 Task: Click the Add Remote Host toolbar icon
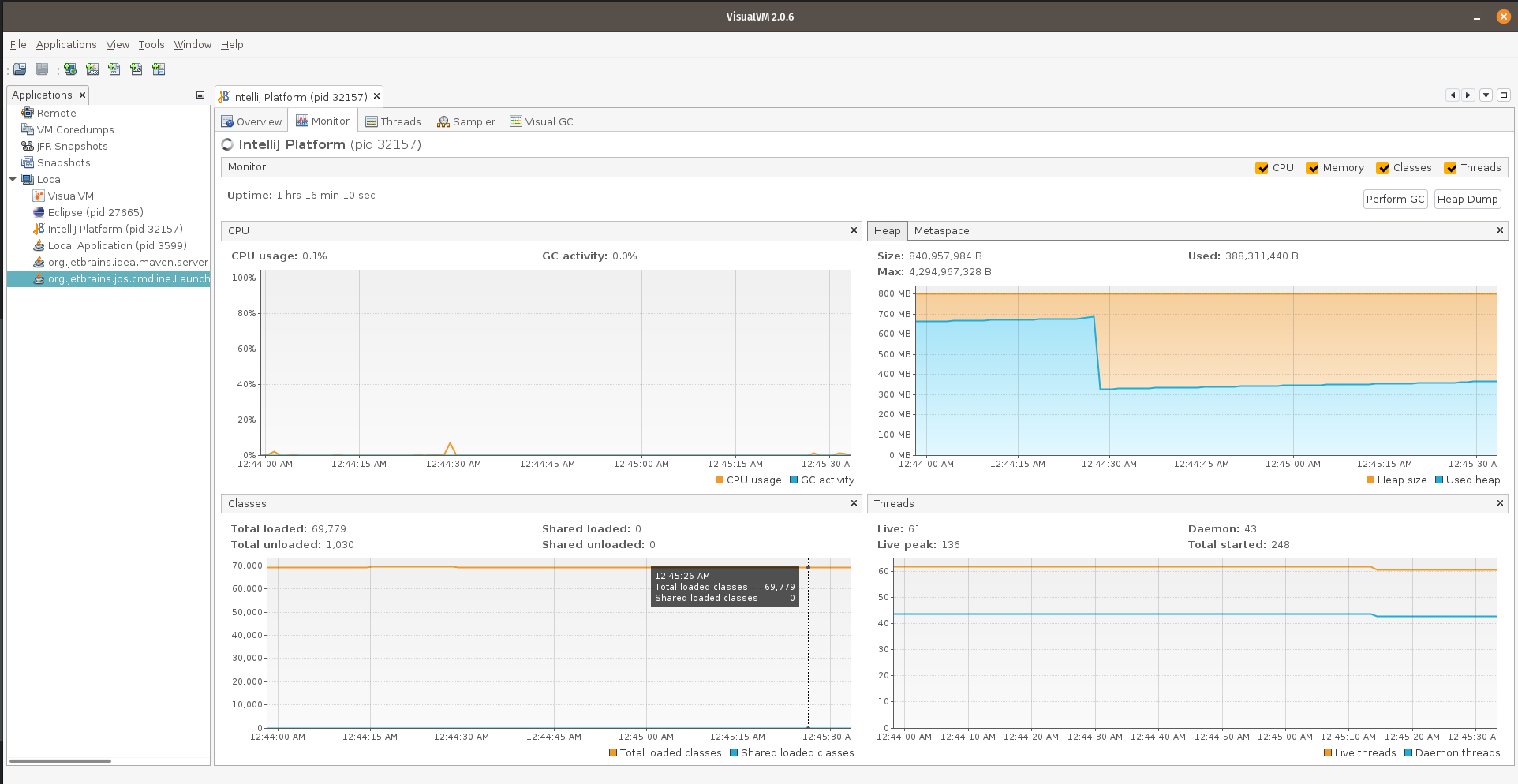[x=70, y=69]
